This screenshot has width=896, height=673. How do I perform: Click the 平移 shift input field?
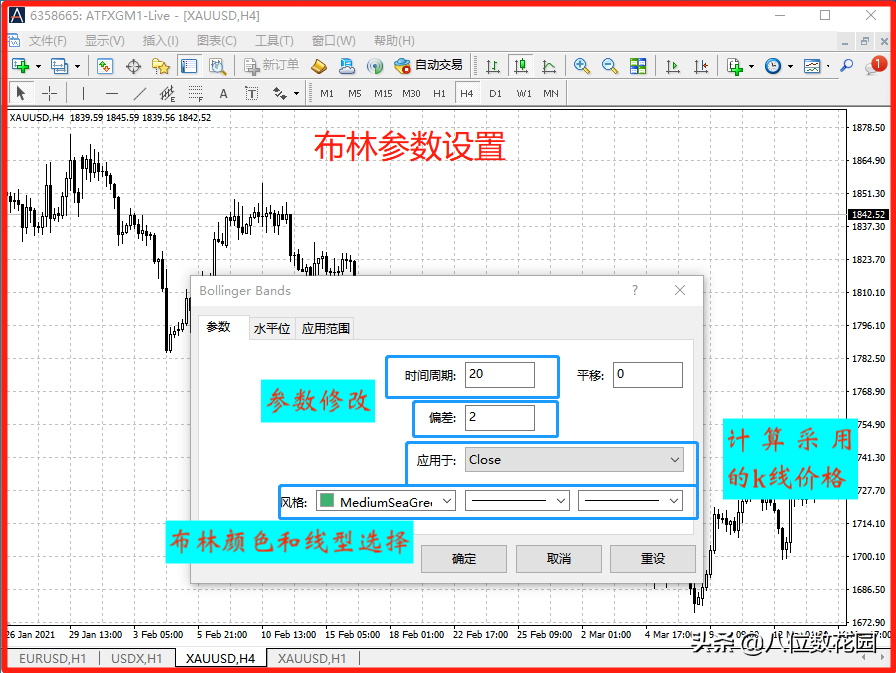click(648, 375)
